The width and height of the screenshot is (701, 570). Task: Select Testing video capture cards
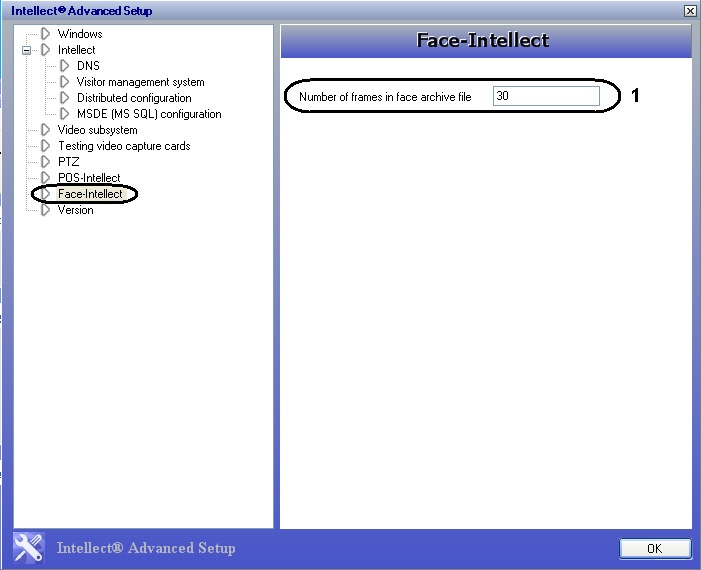124,146
